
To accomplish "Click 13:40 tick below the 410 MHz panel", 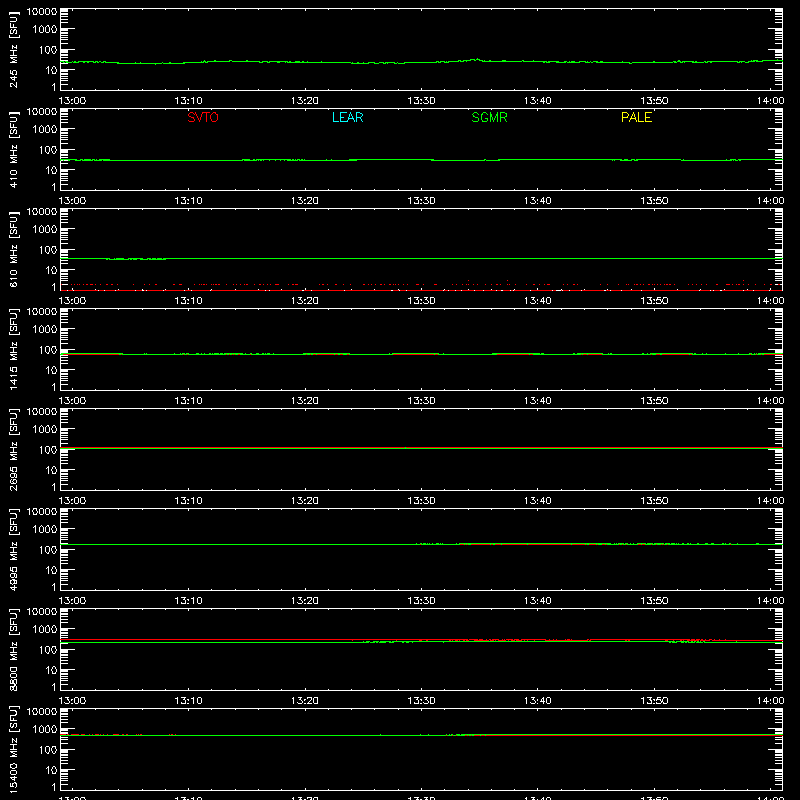I will click(538, 201).
